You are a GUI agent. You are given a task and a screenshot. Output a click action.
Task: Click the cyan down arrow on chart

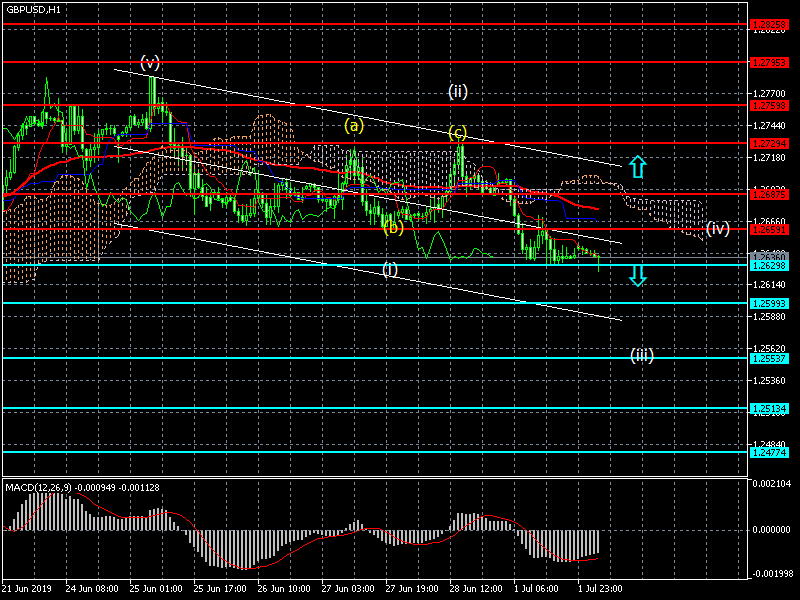(637, 273)
